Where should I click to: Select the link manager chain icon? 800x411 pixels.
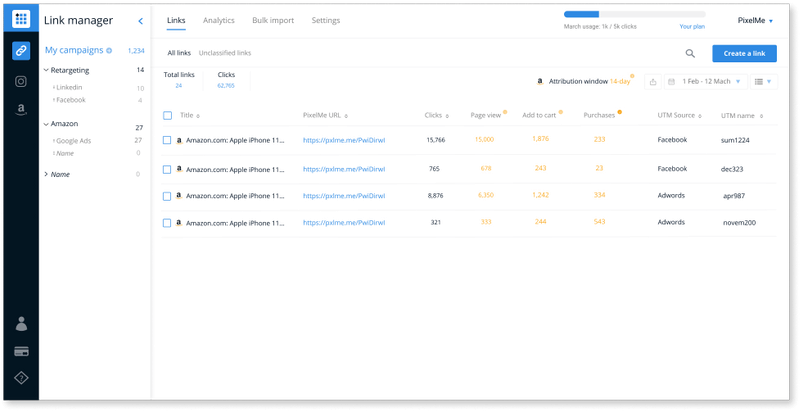click(x=21, y=50)
